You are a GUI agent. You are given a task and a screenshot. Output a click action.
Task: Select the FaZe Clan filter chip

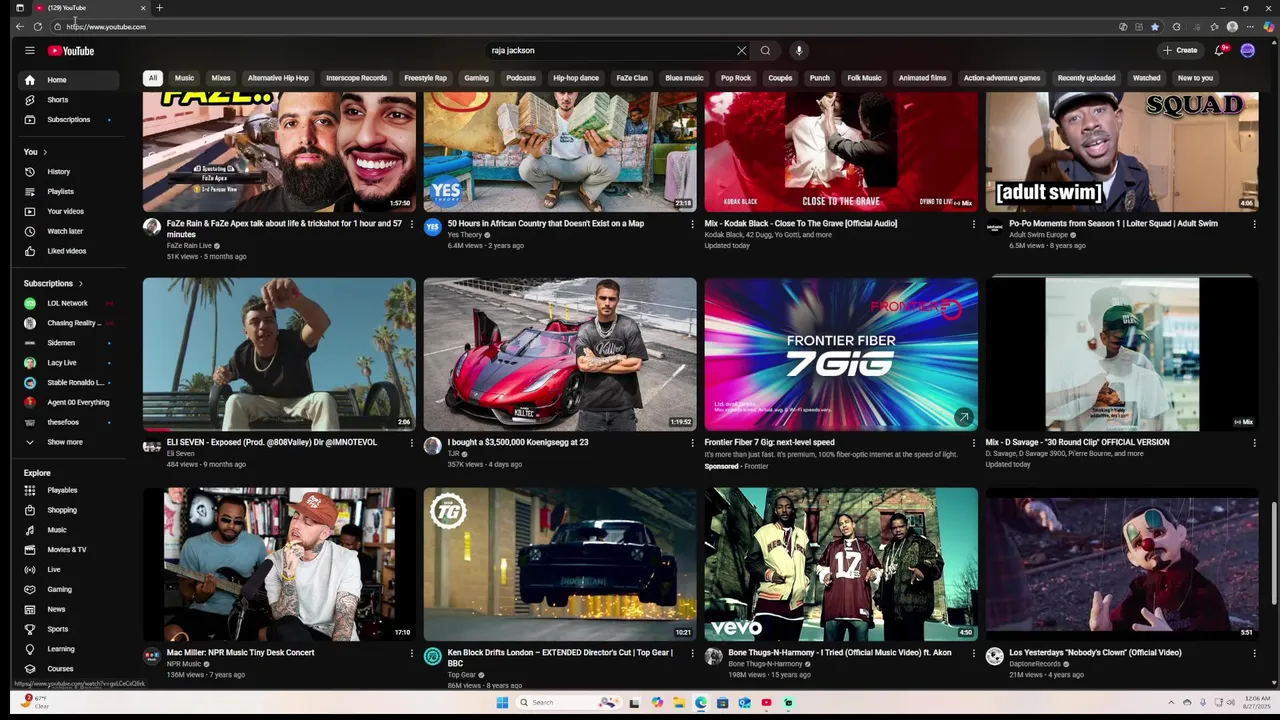pos(632,78)
